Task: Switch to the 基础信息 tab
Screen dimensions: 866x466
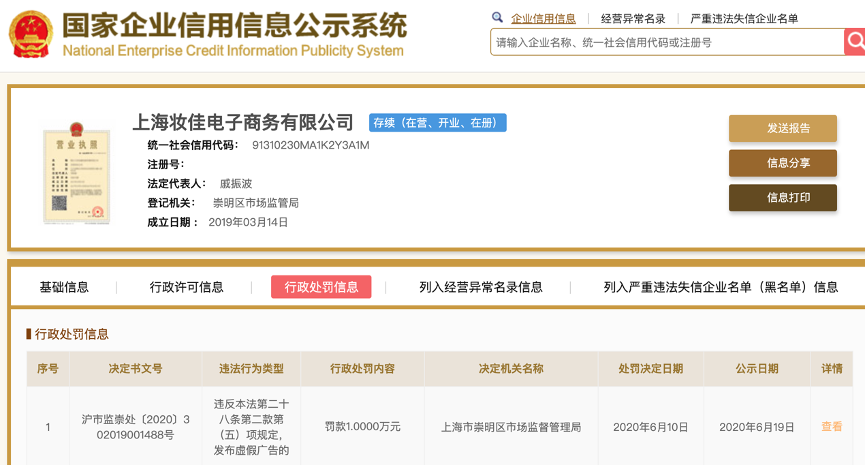Action: click(x=64, y=287)
